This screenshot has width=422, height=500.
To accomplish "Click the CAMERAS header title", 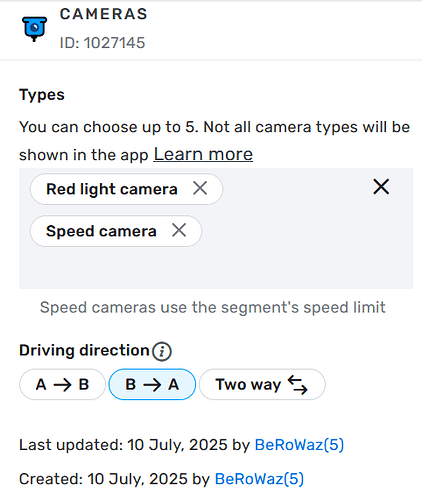I will click(103, 14).
